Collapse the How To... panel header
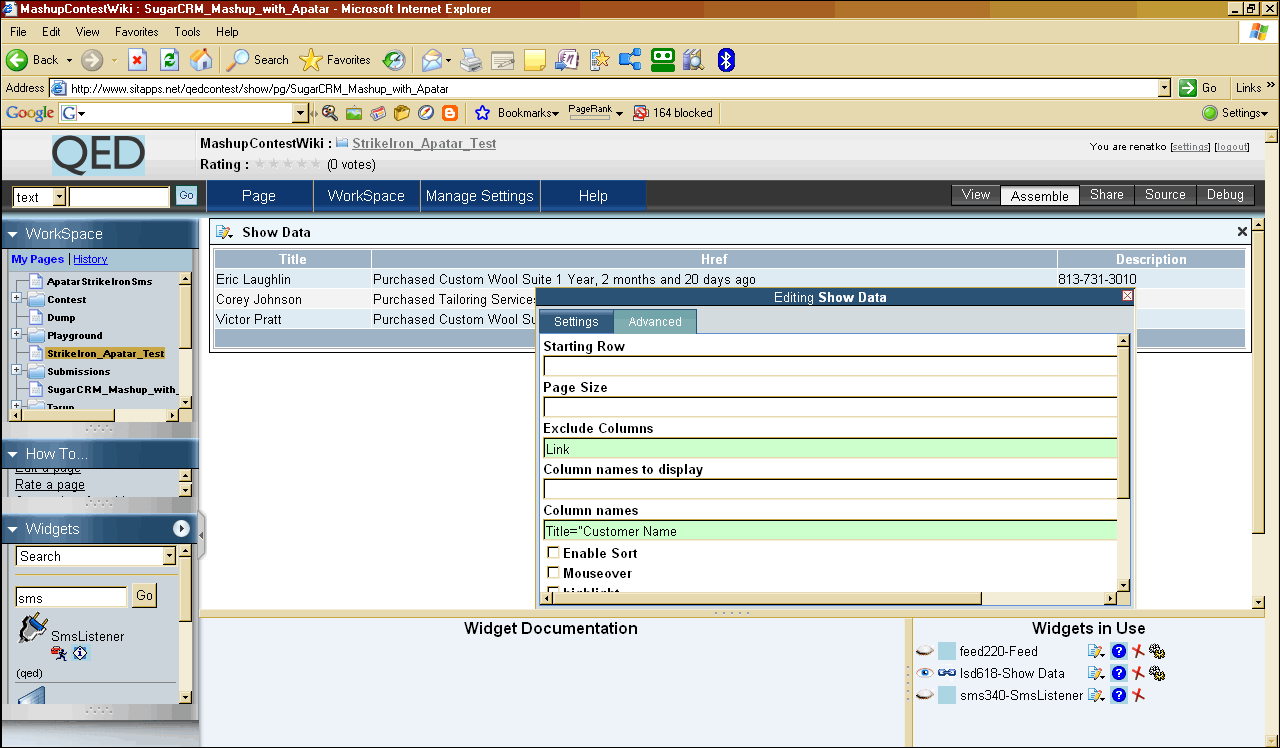 pos(99,453)
